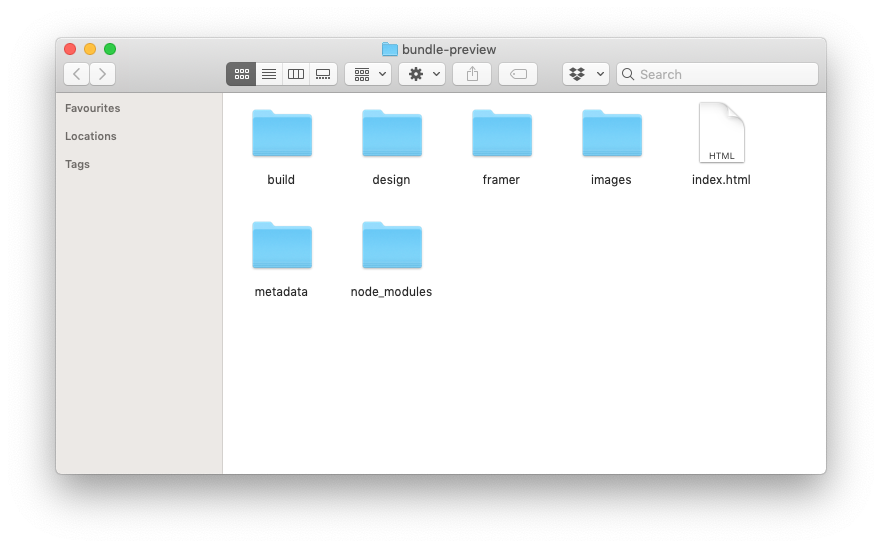Screen dimensions: 882x548
Task: Select the images folder
Action: (x=612, y=134)
